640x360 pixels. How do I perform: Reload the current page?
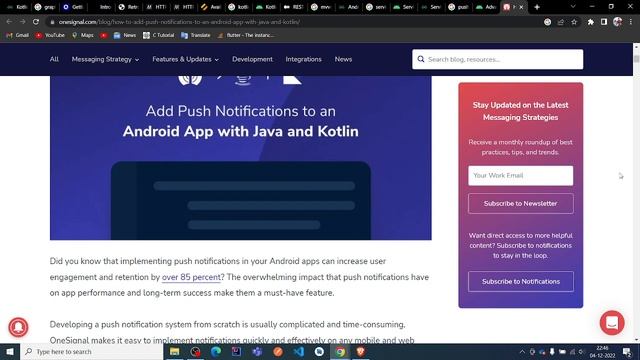point(36,22)
